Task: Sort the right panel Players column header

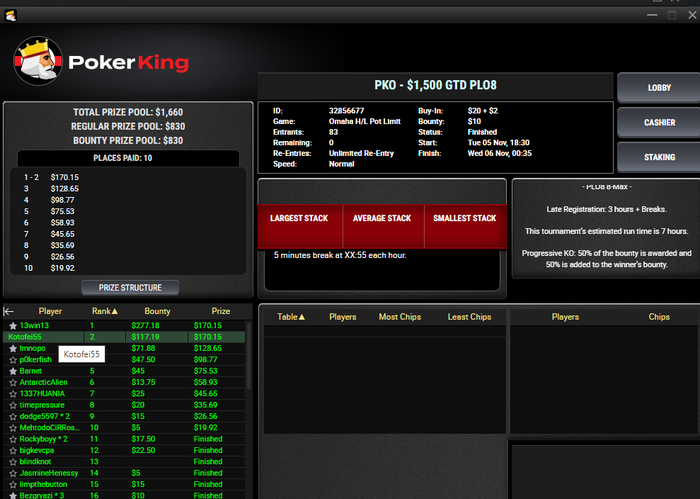Action: click(565, 317)
